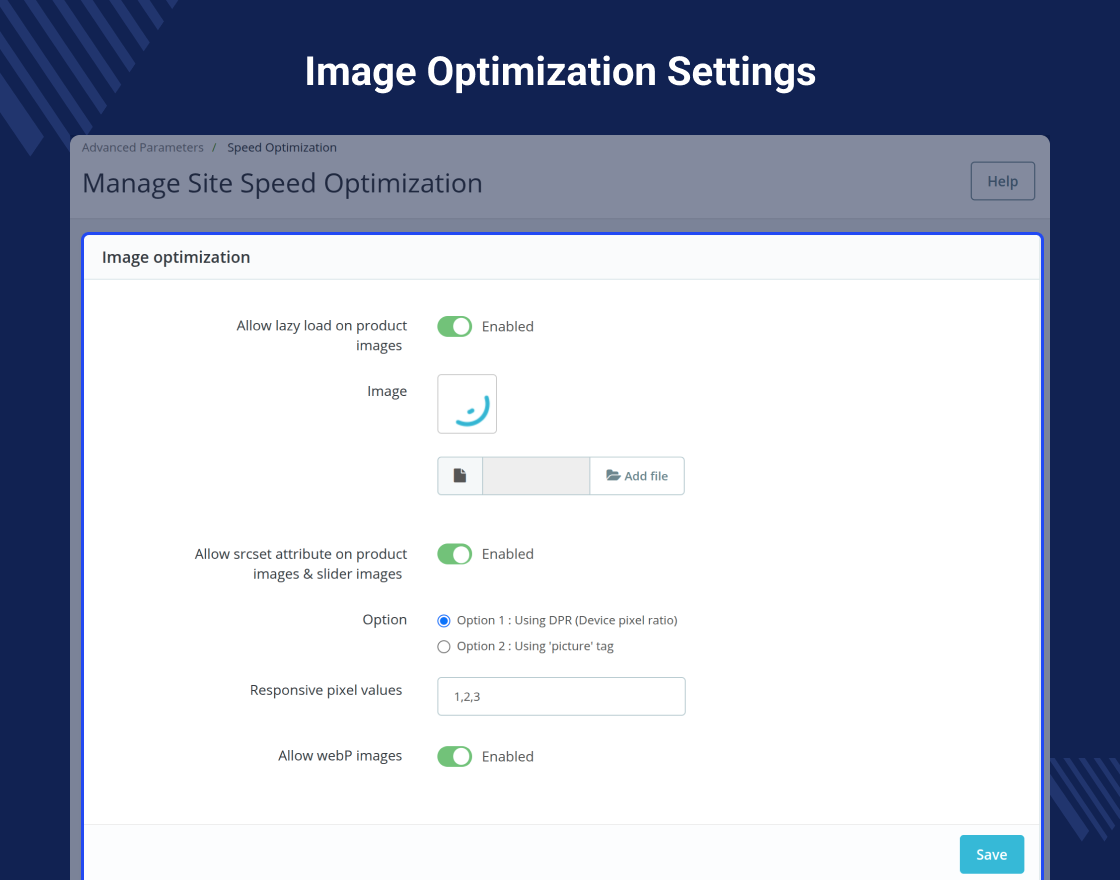Click the Image optimization panel header
Viewport: 1120px width, 880px height.
click(x=176, y=257)
